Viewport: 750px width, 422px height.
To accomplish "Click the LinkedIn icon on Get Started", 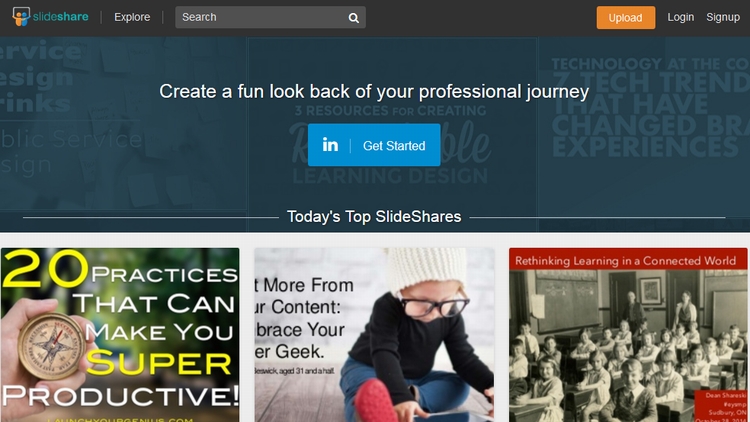I will click(x=330, y=145).
